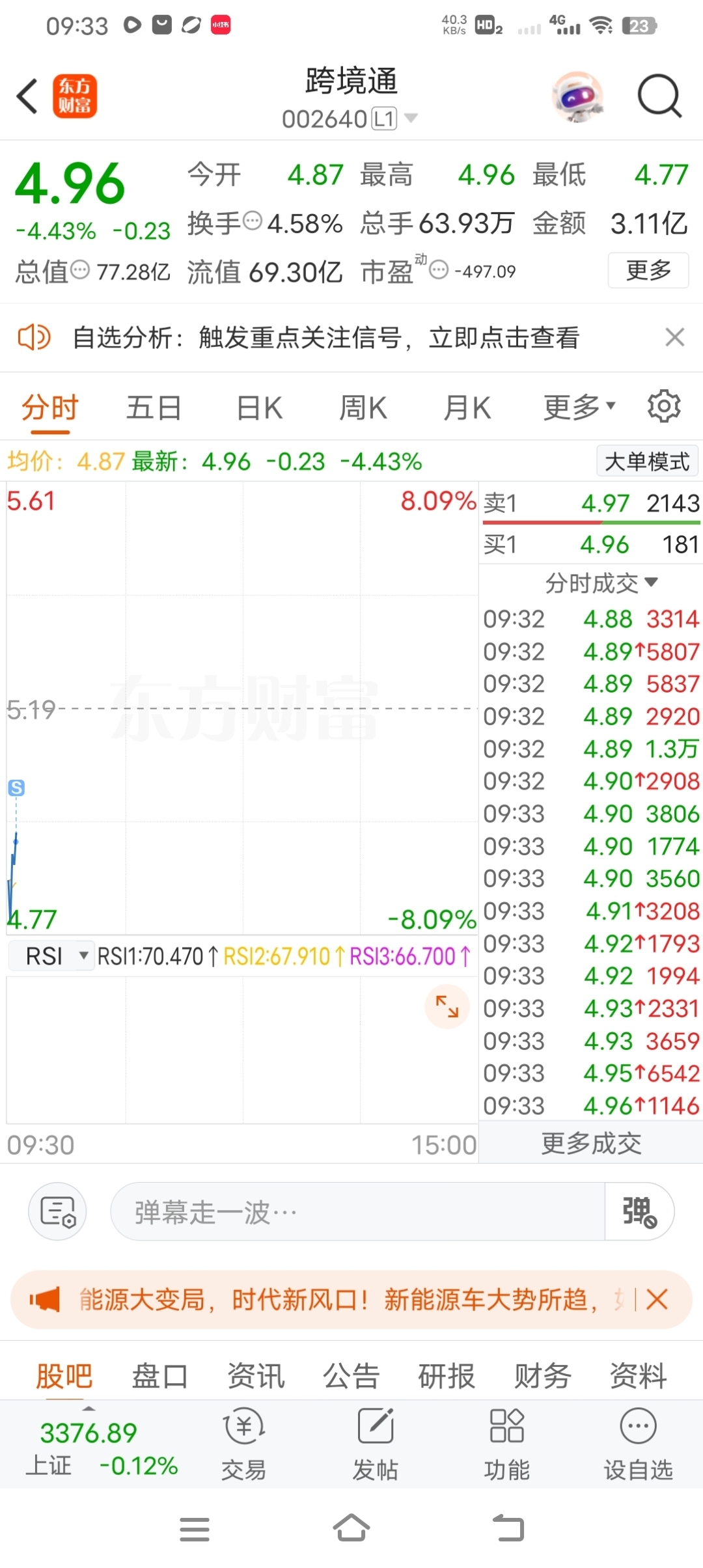This screenshot has width=703, height=1568.
Task: Open the robot assistant avatar
Action: (x=577, y=96)
